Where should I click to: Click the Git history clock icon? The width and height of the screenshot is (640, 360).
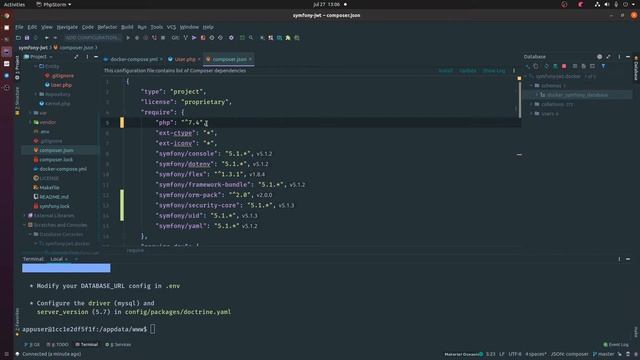(212, 38)
